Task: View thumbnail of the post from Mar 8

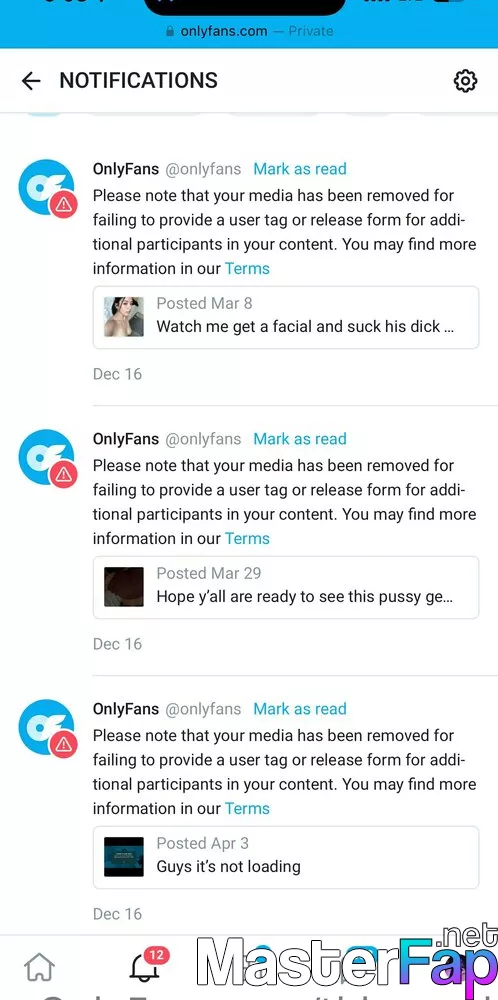Action: point(124,316)
